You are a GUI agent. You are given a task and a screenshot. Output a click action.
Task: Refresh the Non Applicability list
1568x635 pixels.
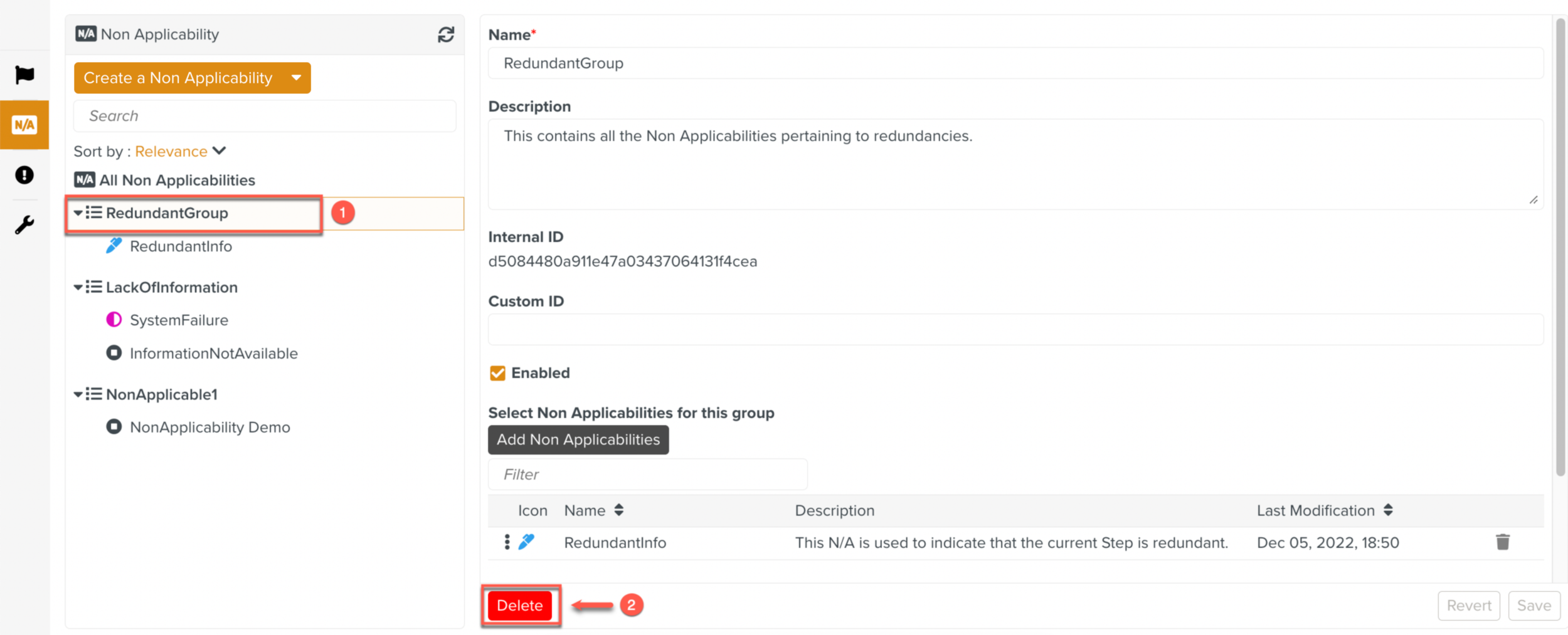tap(446, 34)
